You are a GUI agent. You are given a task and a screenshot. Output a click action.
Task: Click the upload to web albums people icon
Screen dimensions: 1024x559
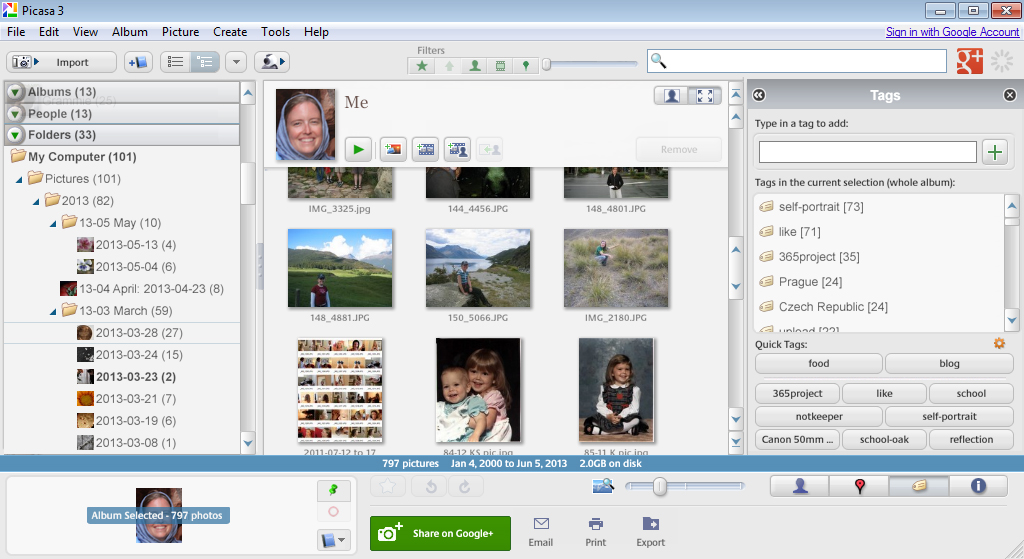click(272, 62)
